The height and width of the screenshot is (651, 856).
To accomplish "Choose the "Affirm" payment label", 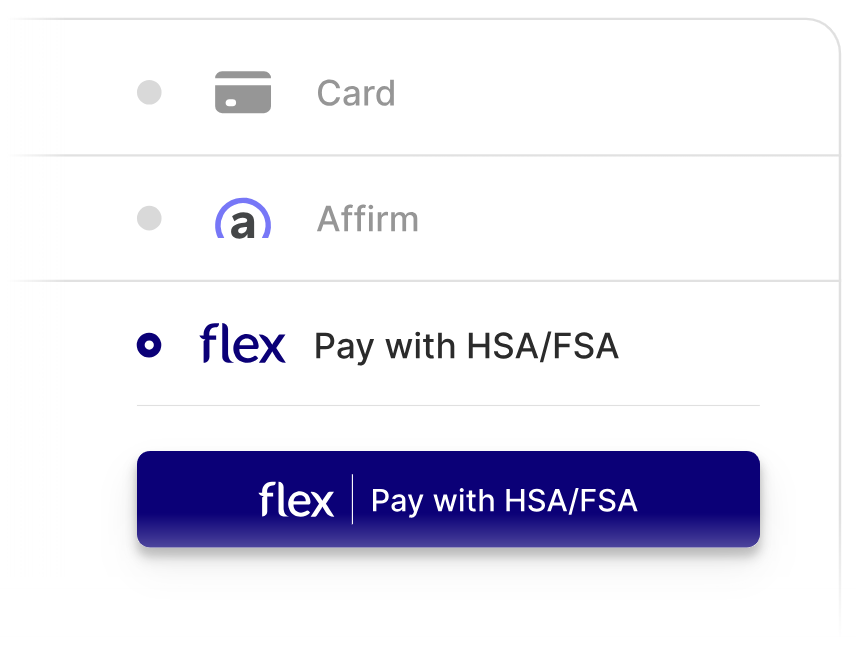I will coord(368,220).
